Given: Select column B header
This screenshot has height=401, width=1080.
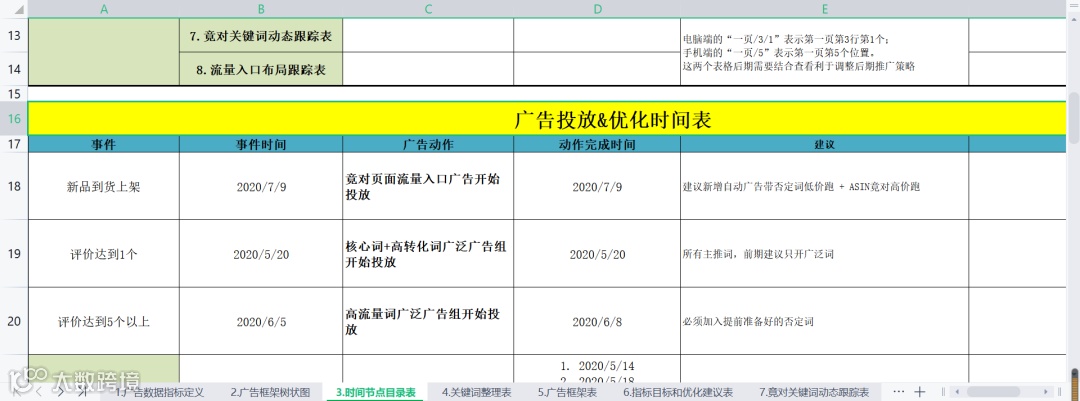Looking at the screenshot, I should point(261,9).
